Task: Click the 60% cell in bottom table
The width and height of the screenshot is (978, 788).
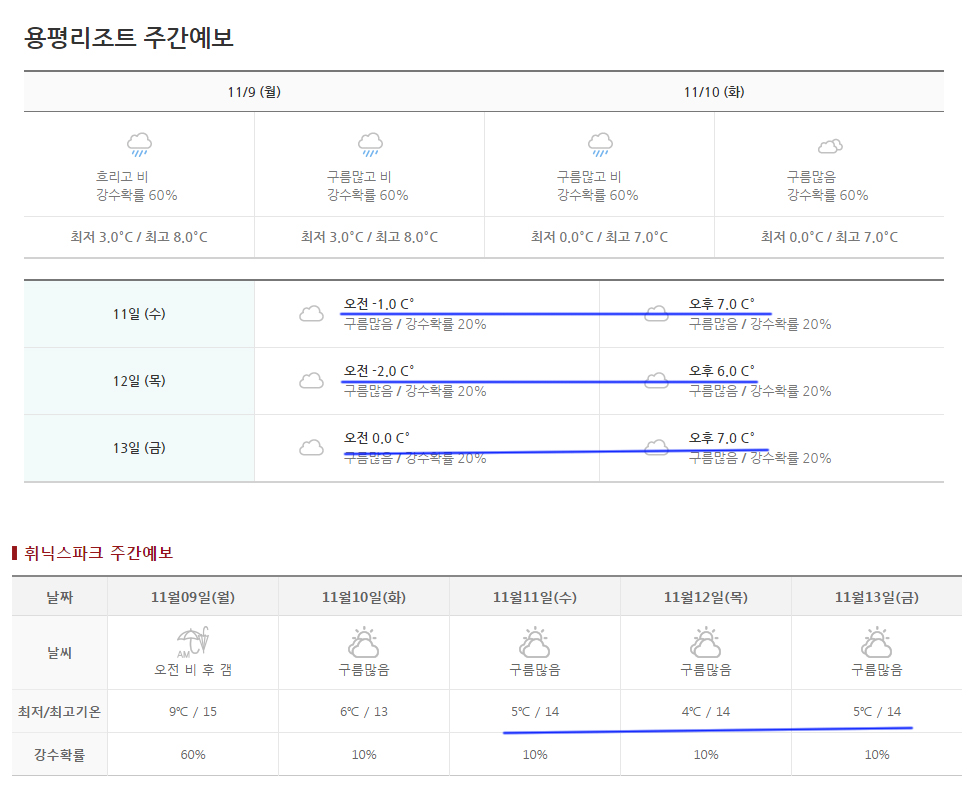Action: 193,754
